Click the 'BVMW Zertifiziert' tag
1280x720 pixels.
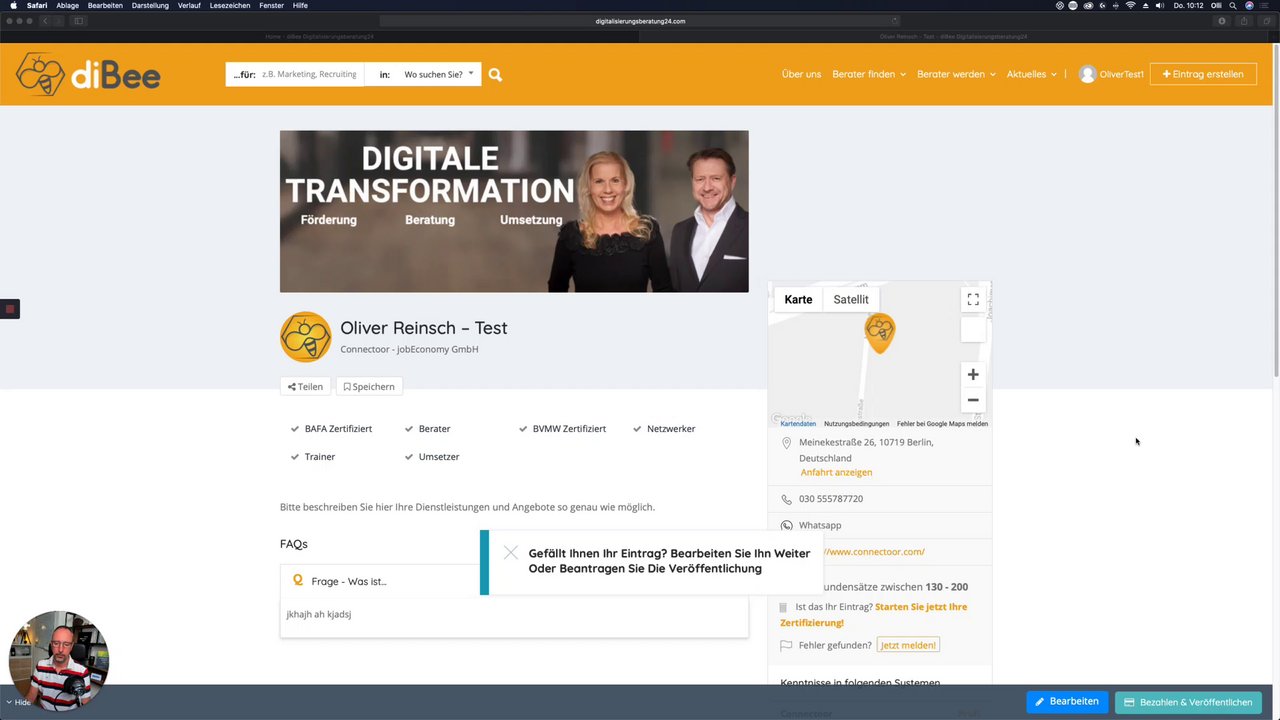[569, 429]
